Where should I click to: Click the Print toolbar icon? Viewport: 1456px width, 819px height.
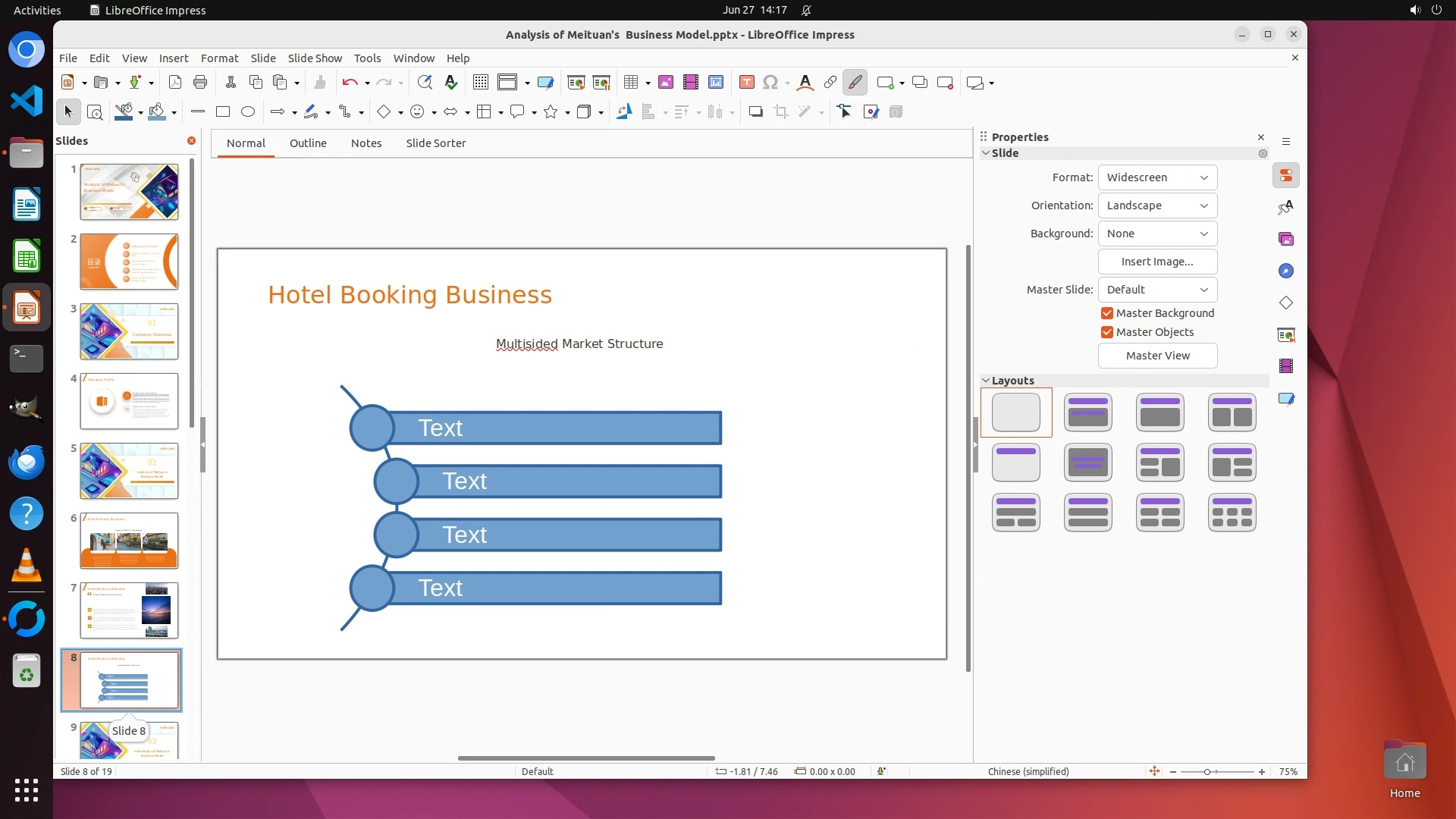click(200, 83)
